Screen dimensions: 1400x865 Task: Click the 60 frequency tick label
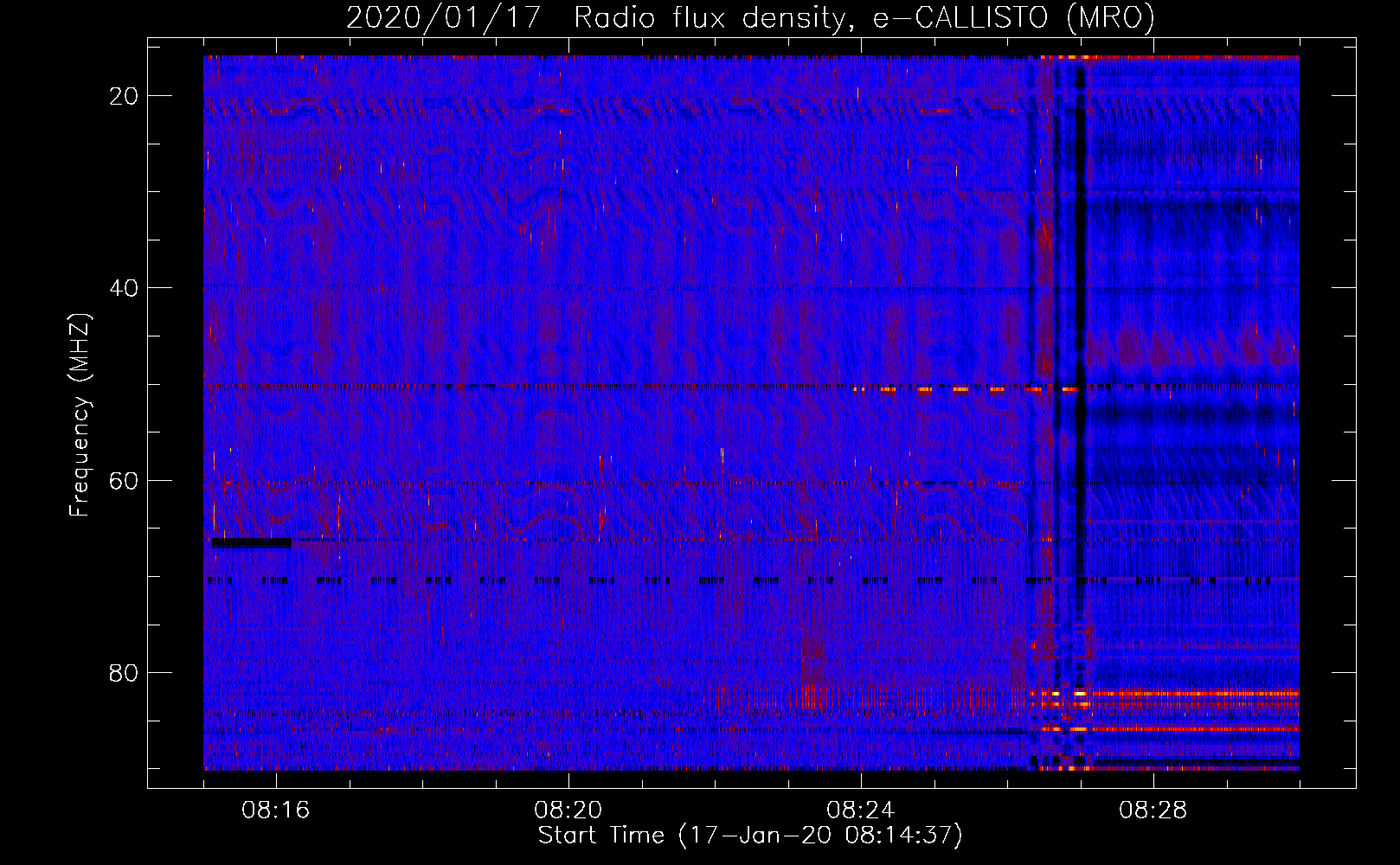[x=124, y=480]
